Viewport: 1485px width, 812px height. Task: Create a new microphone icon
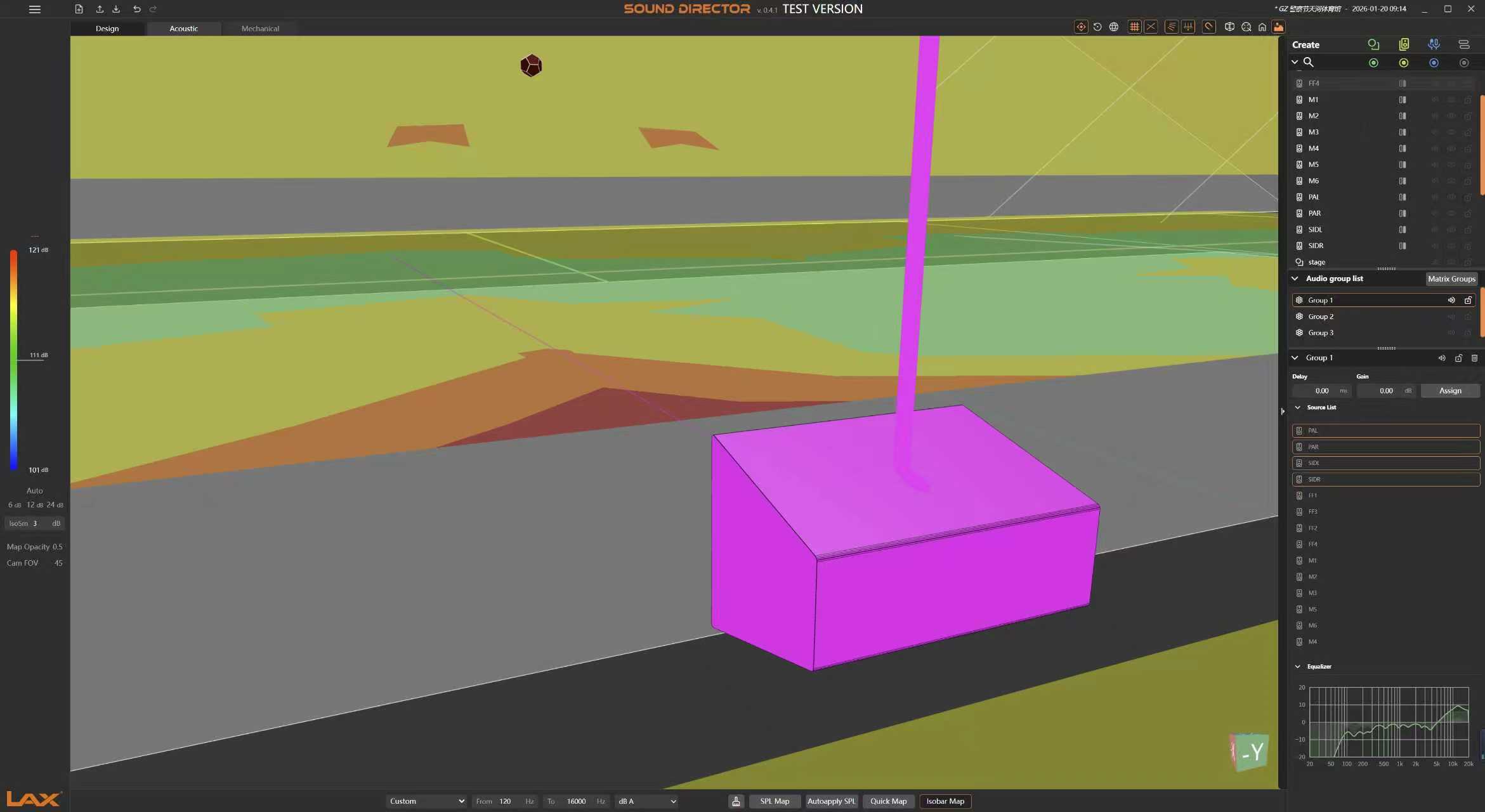tap(1434, 44)
